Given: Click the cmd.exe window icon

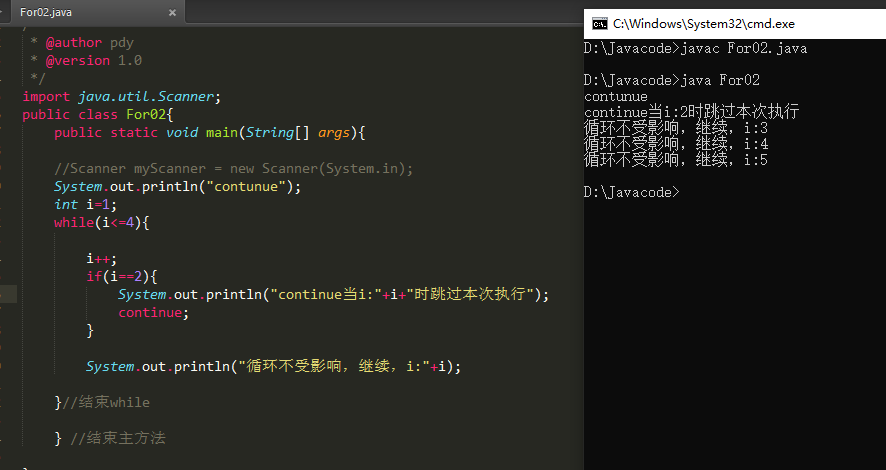Looking at the screenshot, I should coord(600,24).
